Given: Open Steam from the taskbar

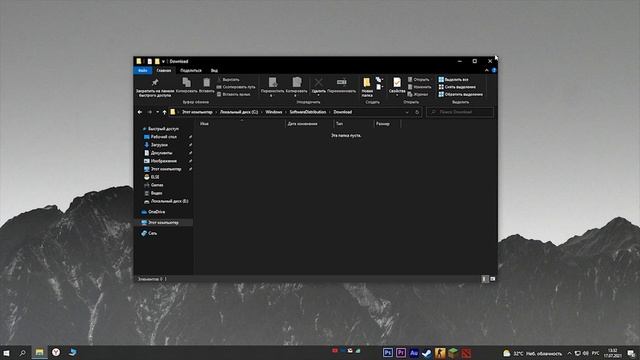Looking at the screenshot, I should [x=427, y=352].
